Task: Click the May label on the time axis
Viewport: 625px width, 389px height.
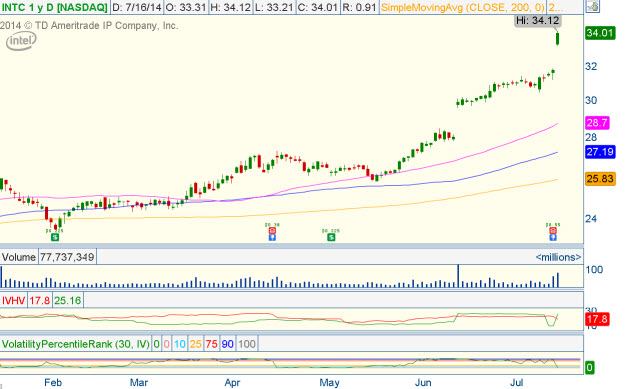Action: (x=329, y=383)
